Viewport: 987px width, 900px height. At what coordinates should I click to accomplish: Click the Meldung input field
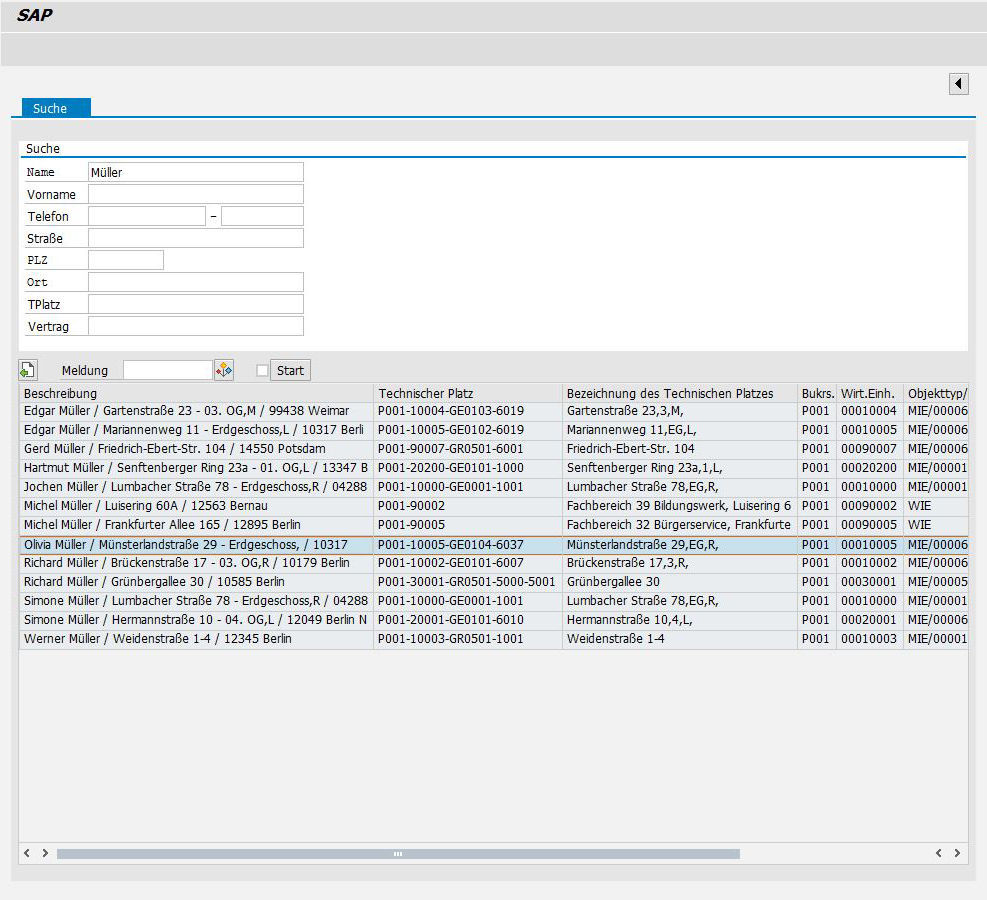[167, 370]
